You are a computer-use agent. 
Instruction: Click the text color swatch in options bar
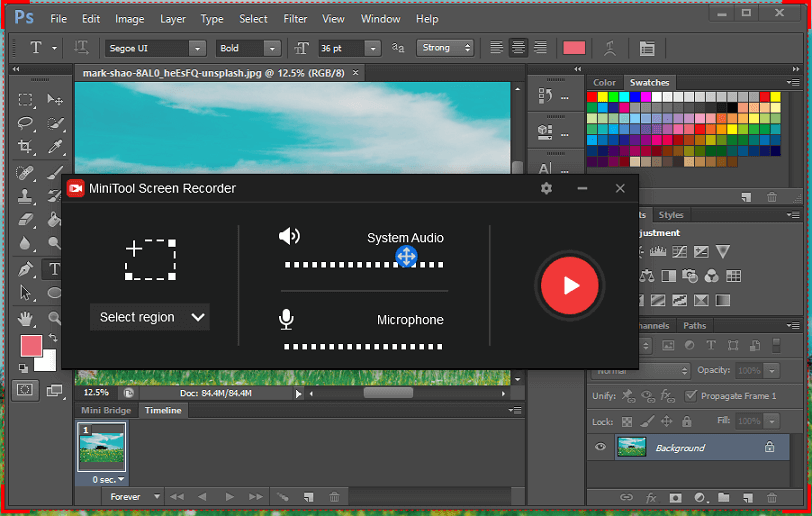(x=574, y=48)
